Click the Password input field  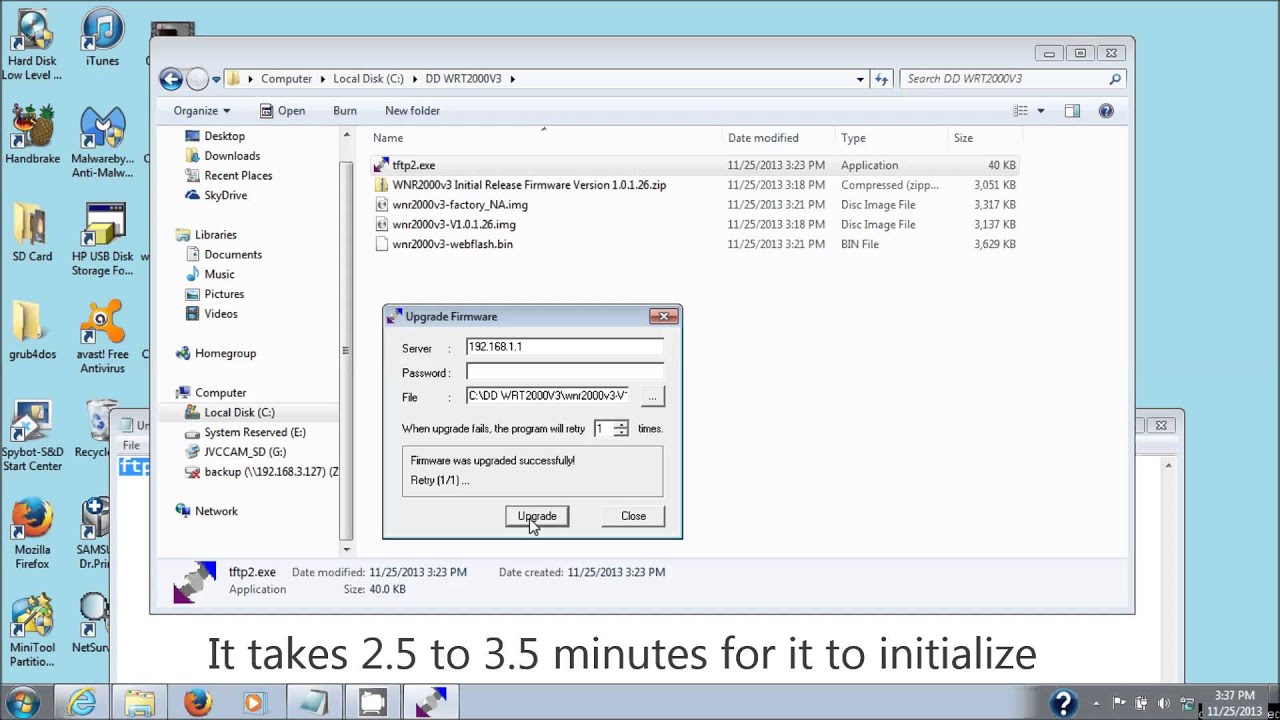(x=564, y=372)
